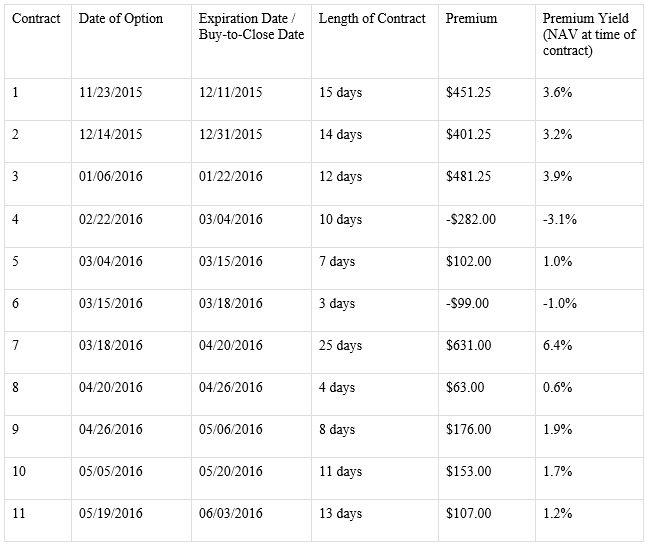
Task: Select contract number 11 cell
Action: (x=17, y=514)
